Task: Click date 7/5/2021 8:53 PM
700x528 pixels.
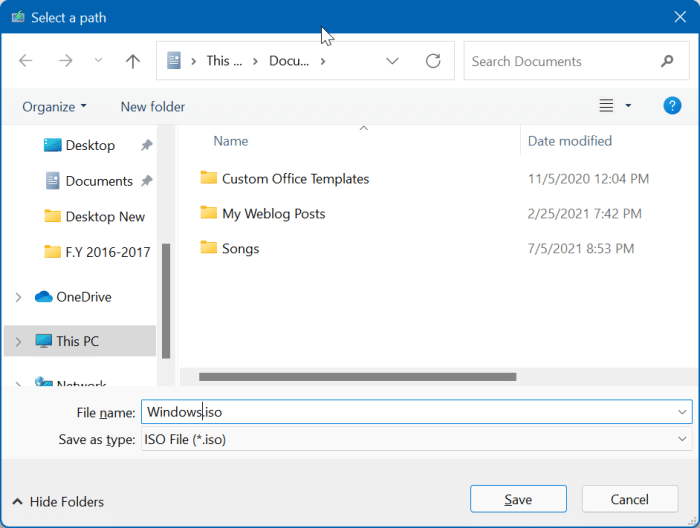Action: coord(581,249)
